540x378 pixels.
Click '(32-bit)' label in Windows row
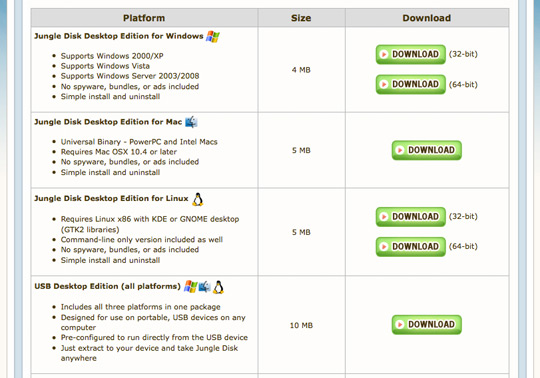(x=463, y=54)
